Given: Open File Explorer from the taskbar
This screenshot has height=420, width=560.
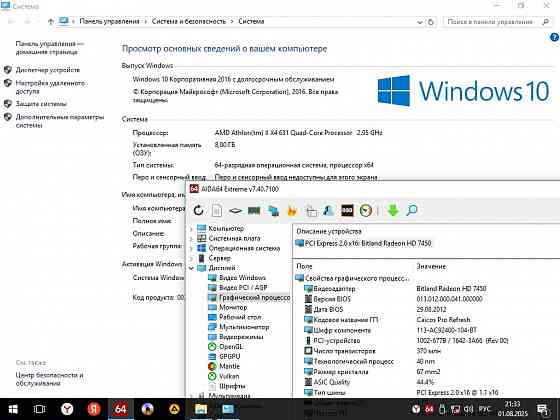Looking at the screenshot, I should tap(201, 409).
